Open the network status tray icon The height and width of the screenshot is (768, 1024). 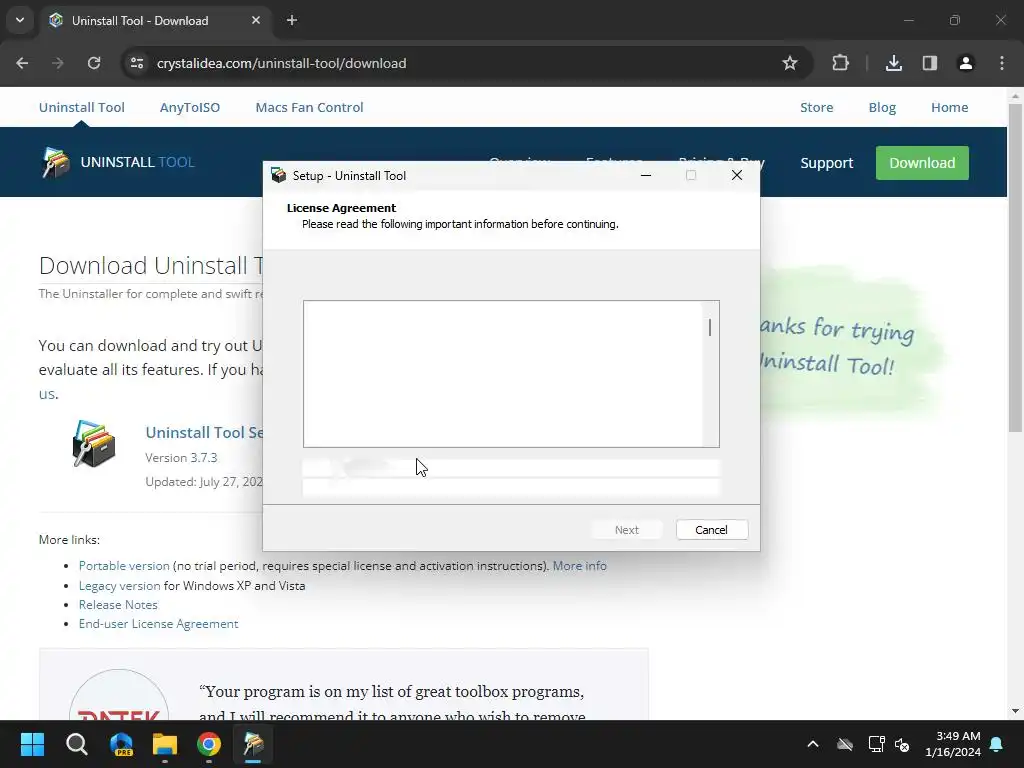coord(876,744)
